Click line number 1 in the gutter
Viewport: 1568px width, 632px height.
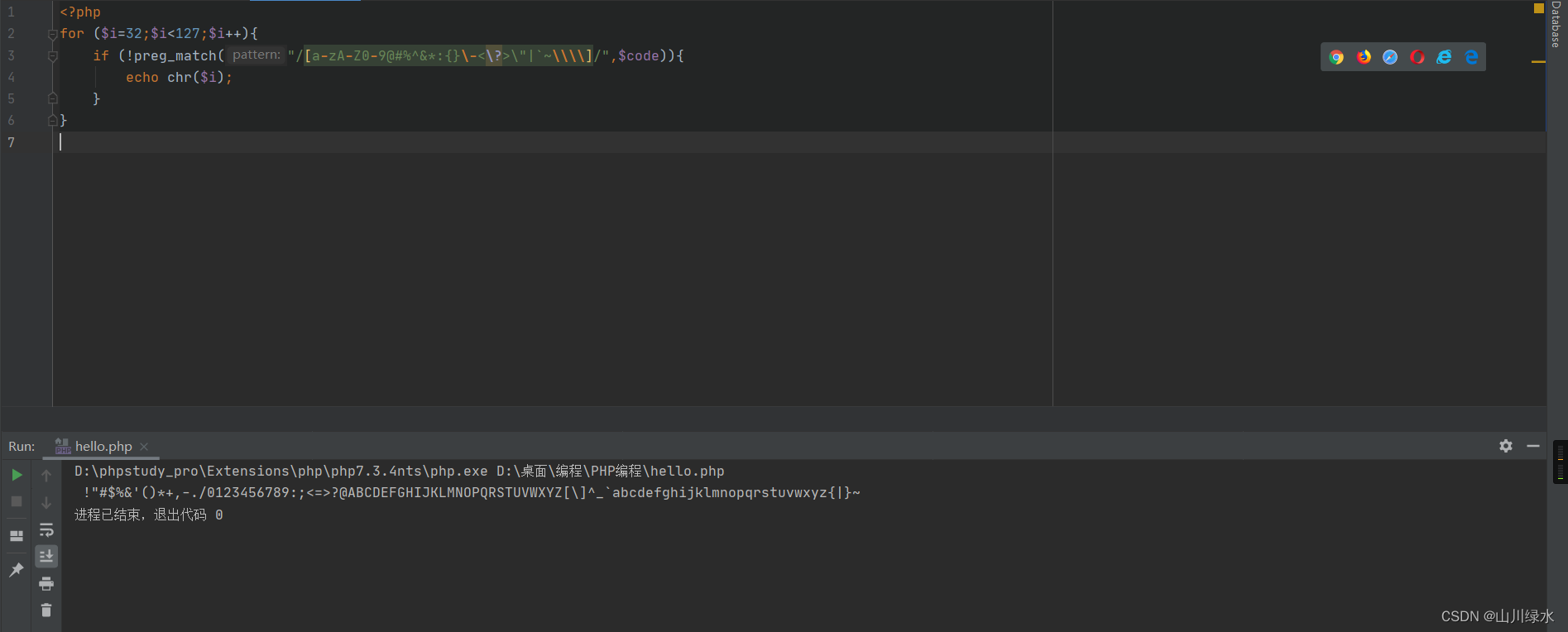click(11, 12)
